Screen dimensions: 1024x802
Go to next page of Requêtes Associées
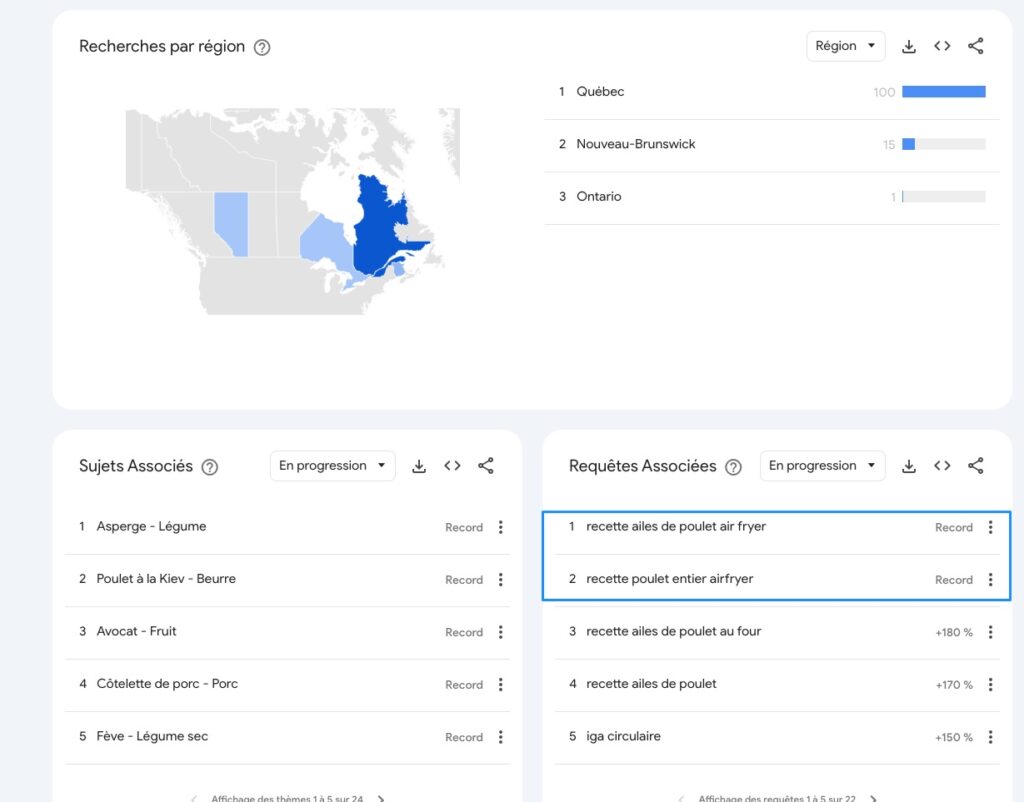873,798
